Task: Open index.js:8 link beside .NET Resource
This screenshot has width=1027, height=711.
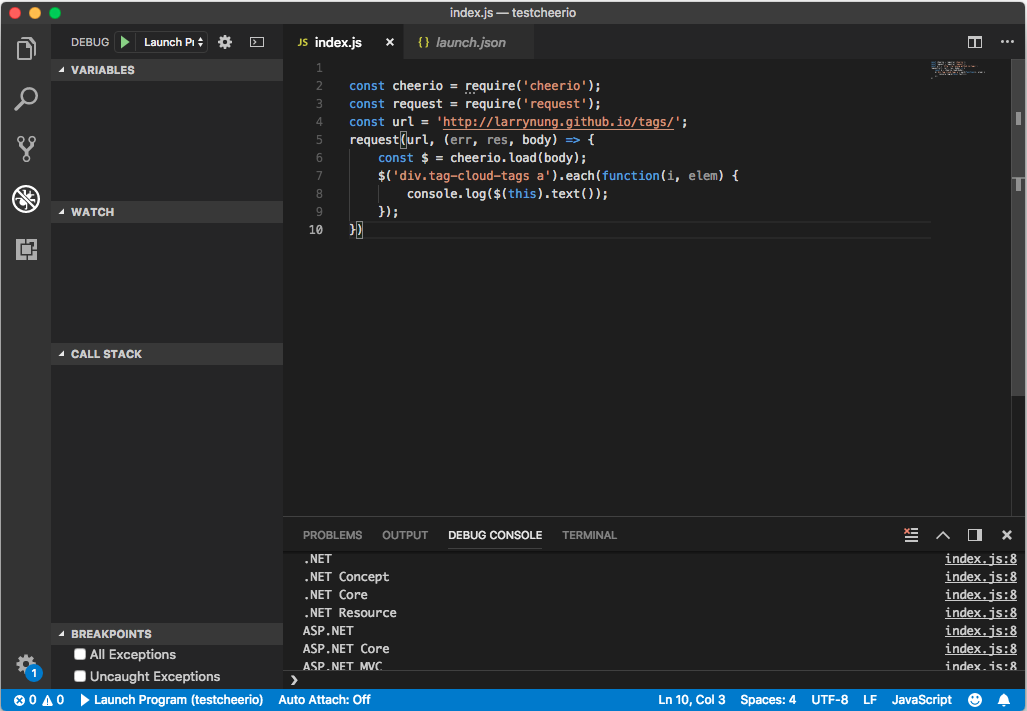Action: (x=980, y=613)
